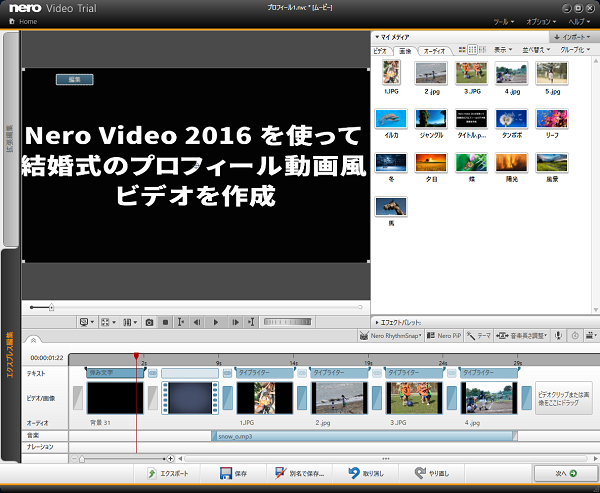600x493 pixels.
Task: Jump to the clip end marker
Action: [251, 322]
